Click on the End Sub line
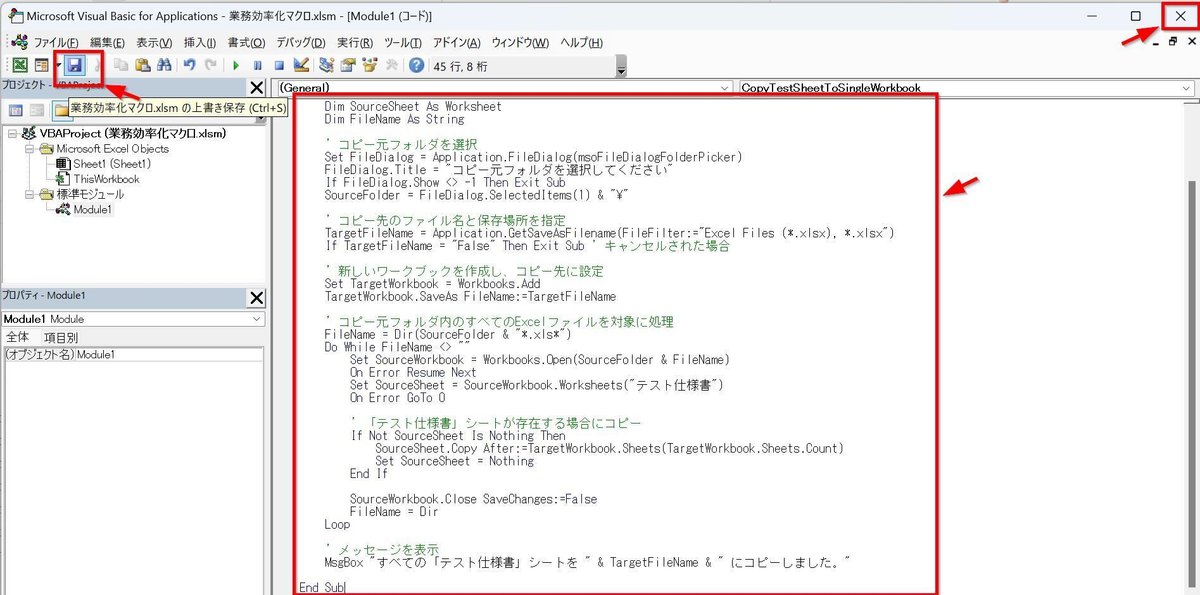This screenshot has width=1200, height=595. [322, 587]
